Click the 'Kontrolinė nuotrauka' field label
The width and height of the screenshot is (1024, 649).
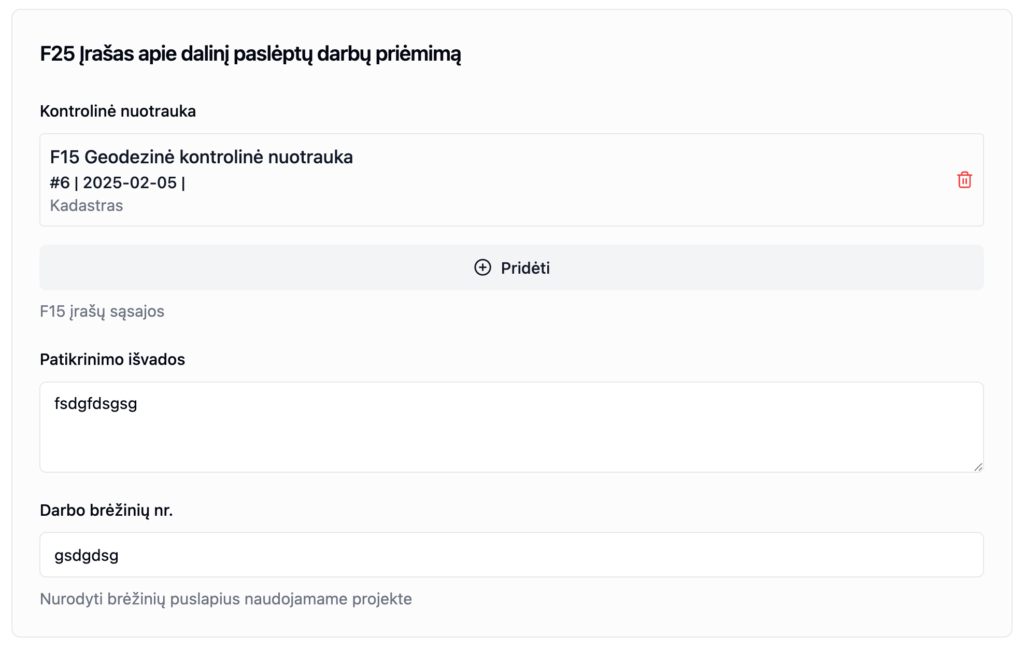coord(118,111)
